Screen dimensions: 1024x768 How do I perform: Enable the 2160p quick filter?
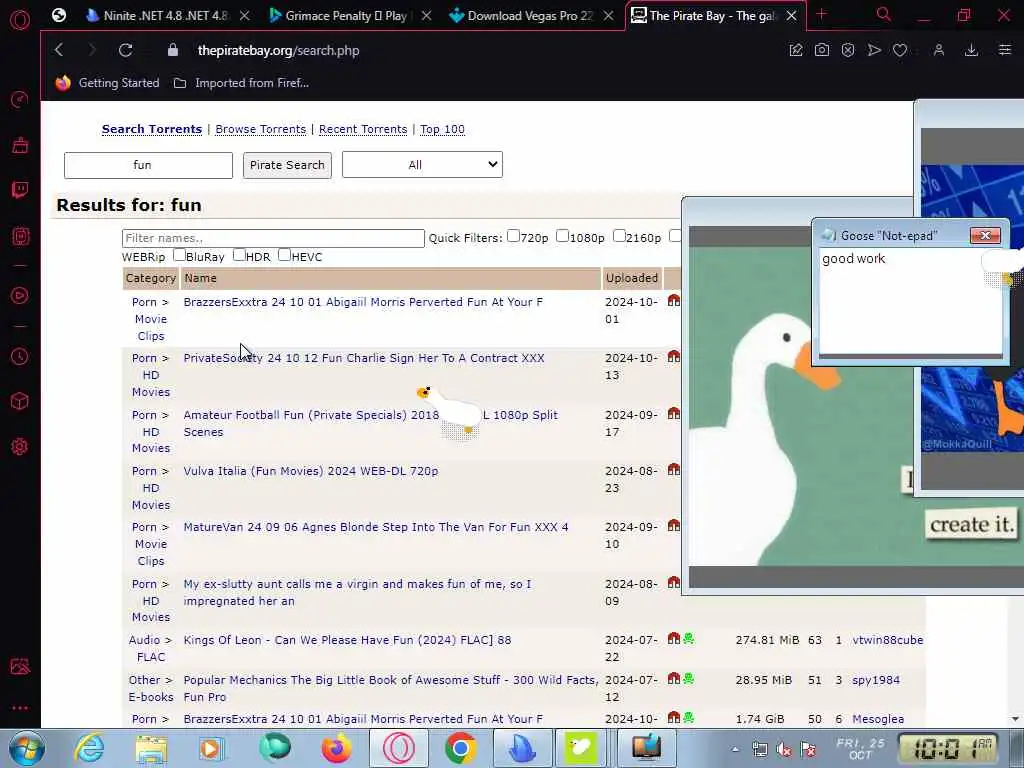(x=619, y=236)
